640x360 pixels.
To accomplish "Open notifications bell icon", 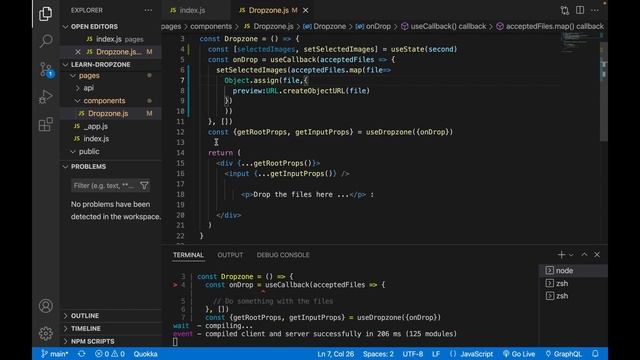I will 596,354.
